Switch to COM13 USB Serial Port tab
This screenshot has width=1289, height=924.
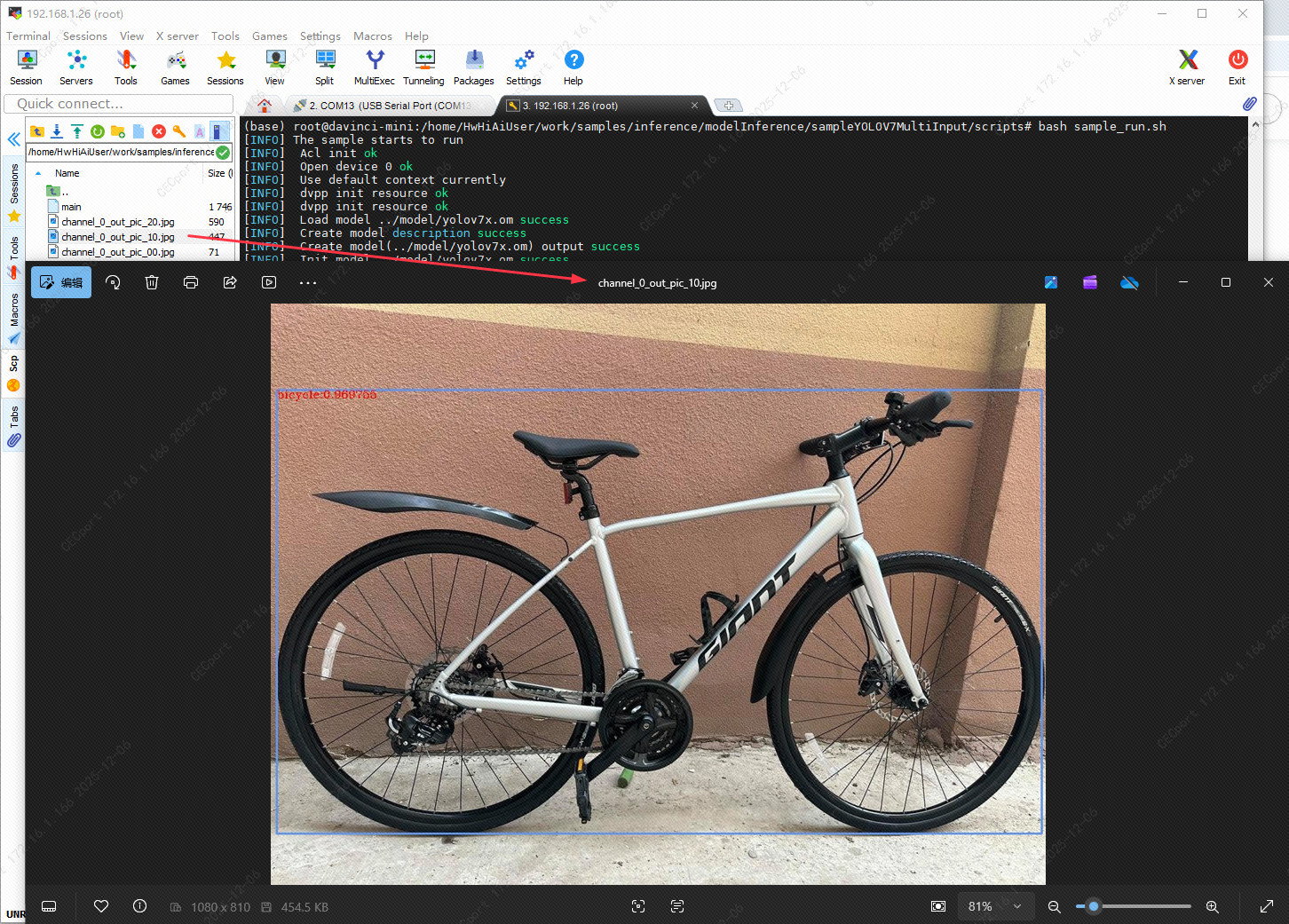pos(390,106)
